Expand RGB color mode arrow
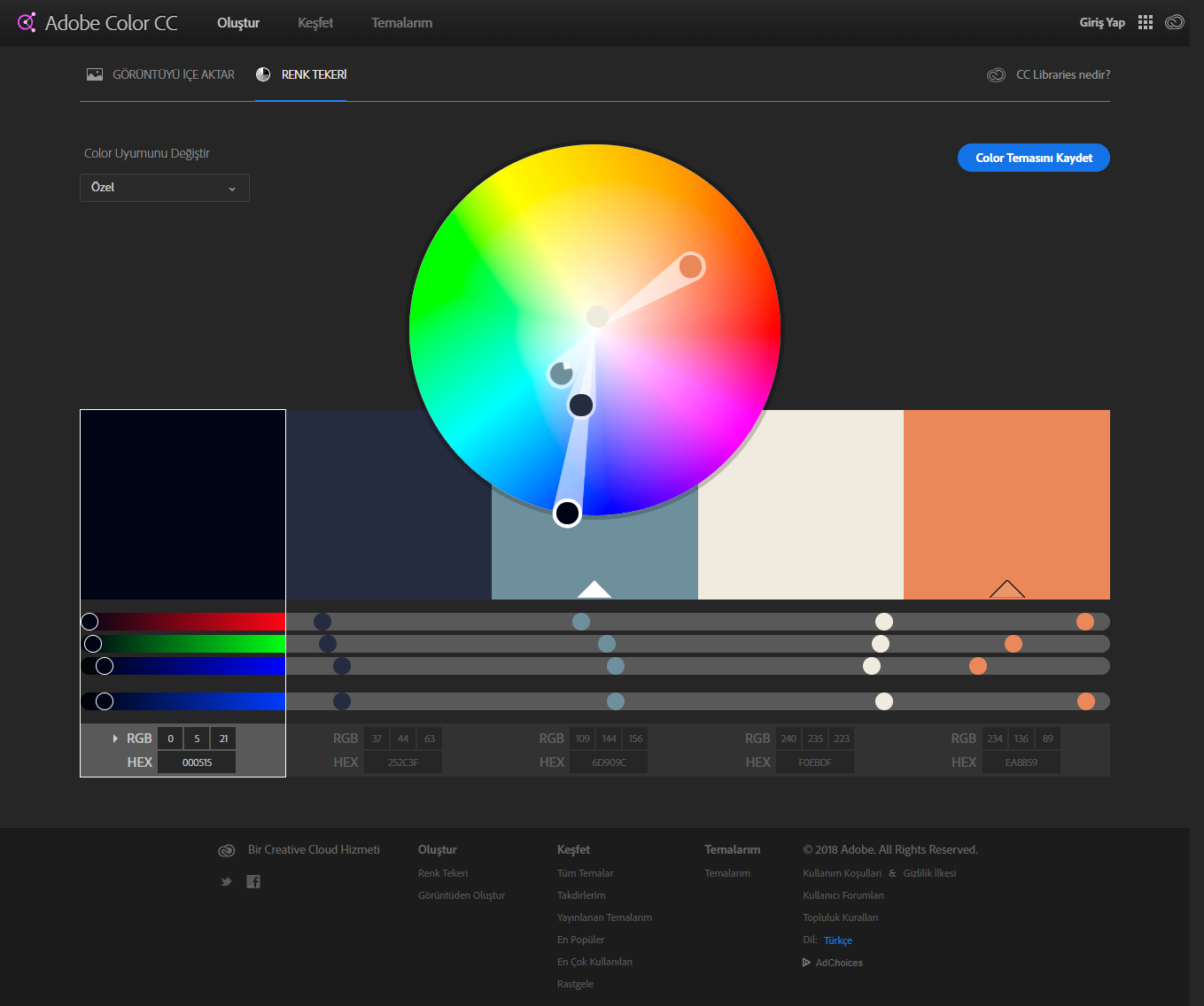Viewport: 1204px width, 1006px height. (x=115, y=739)
